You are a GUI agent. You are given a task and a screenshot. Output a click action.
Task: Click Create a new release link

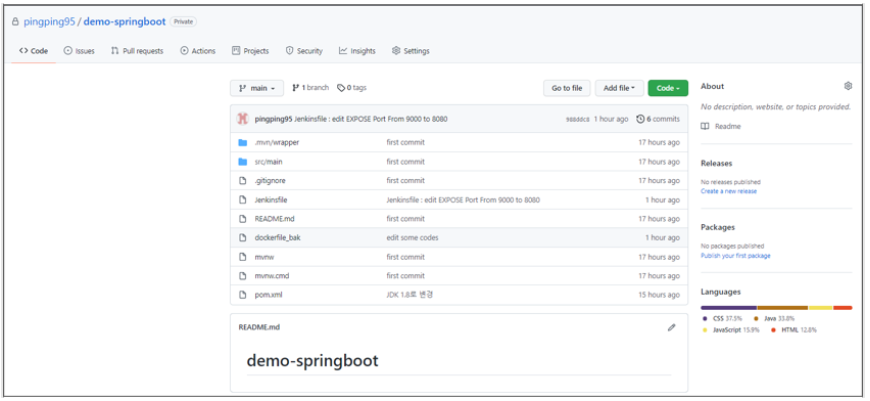click(x=729, y=191)
